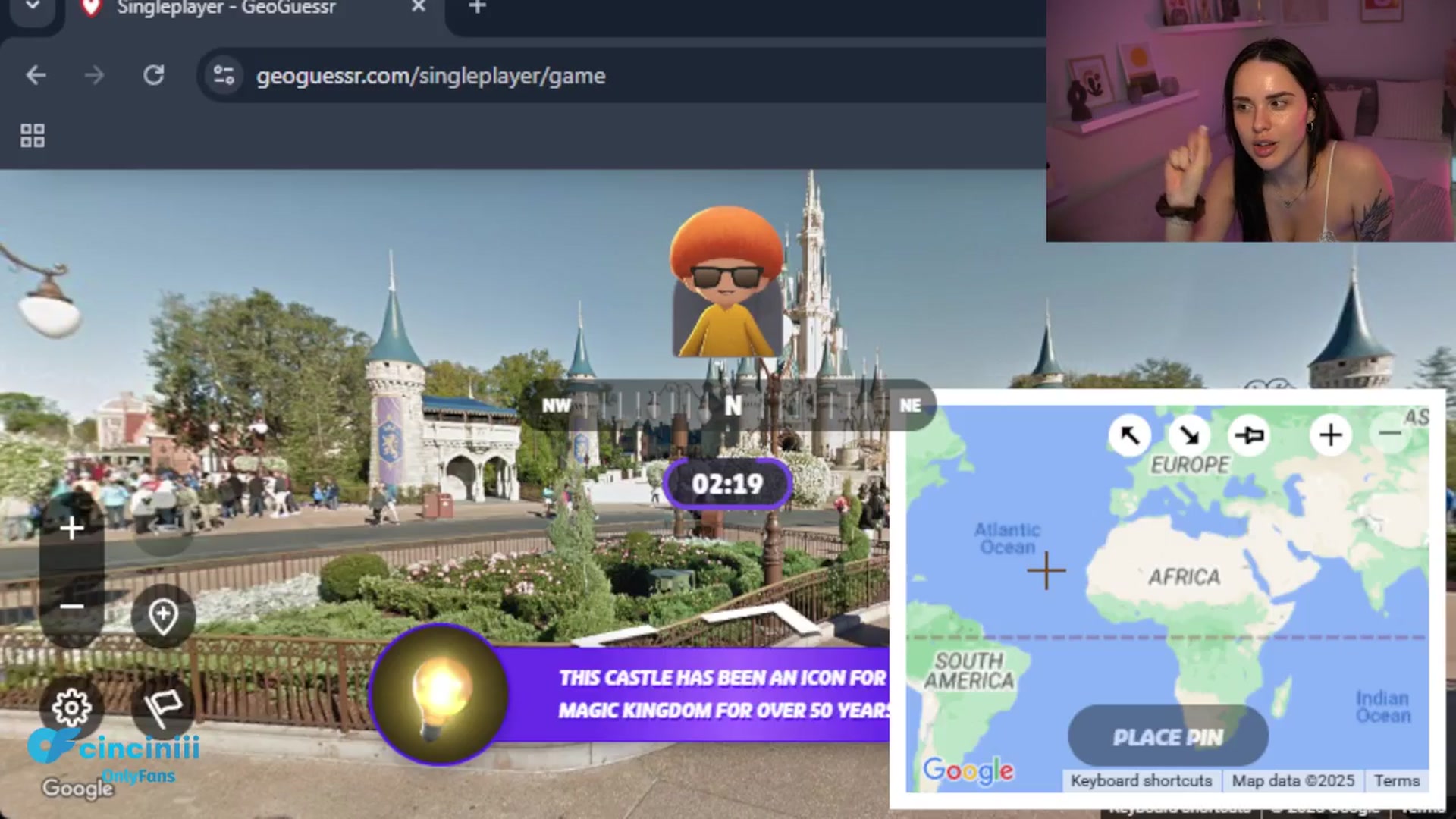Click the castle hint banner text

tap(724, 694)
